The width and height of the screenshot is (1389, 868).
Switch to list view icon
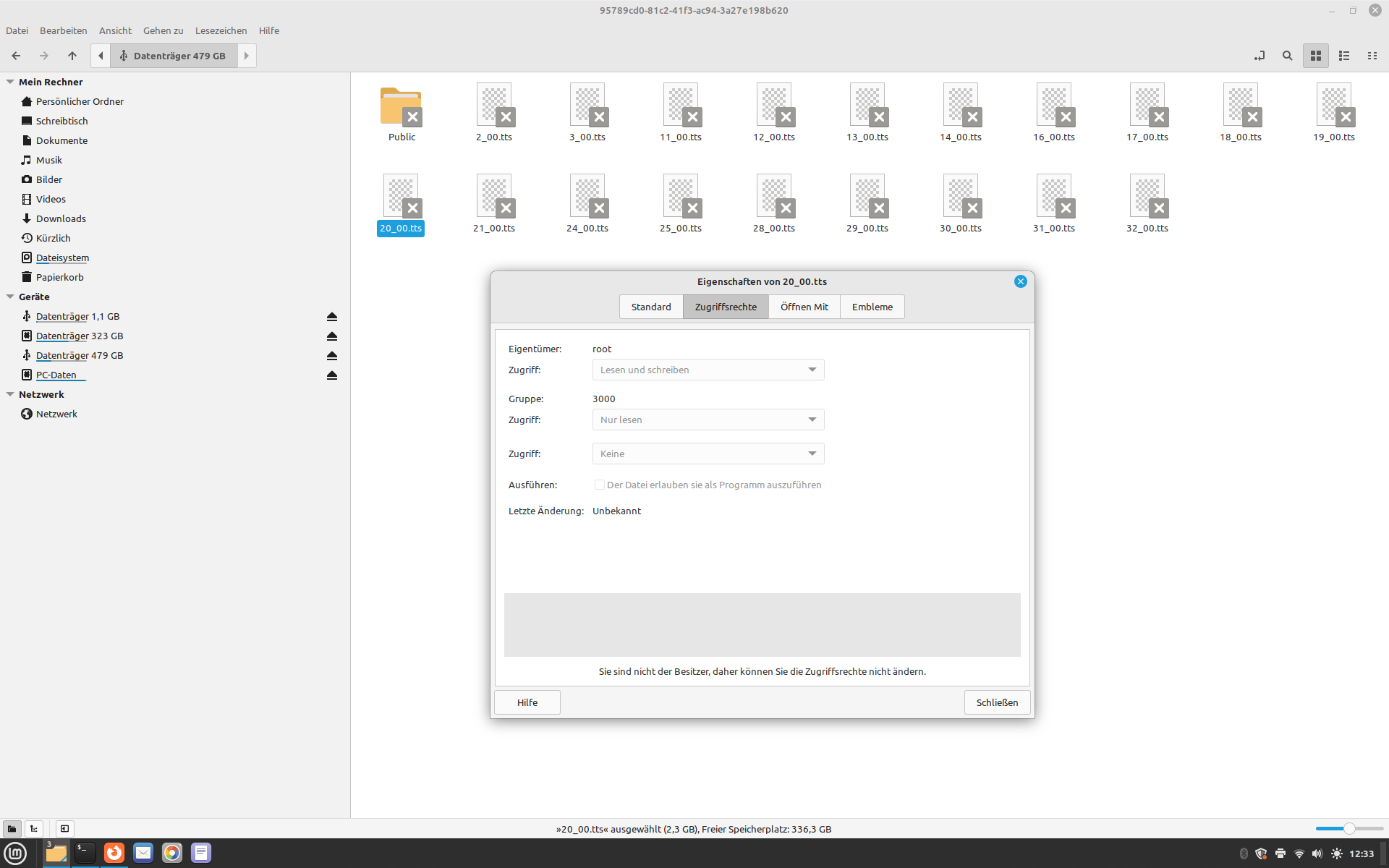1344,56
